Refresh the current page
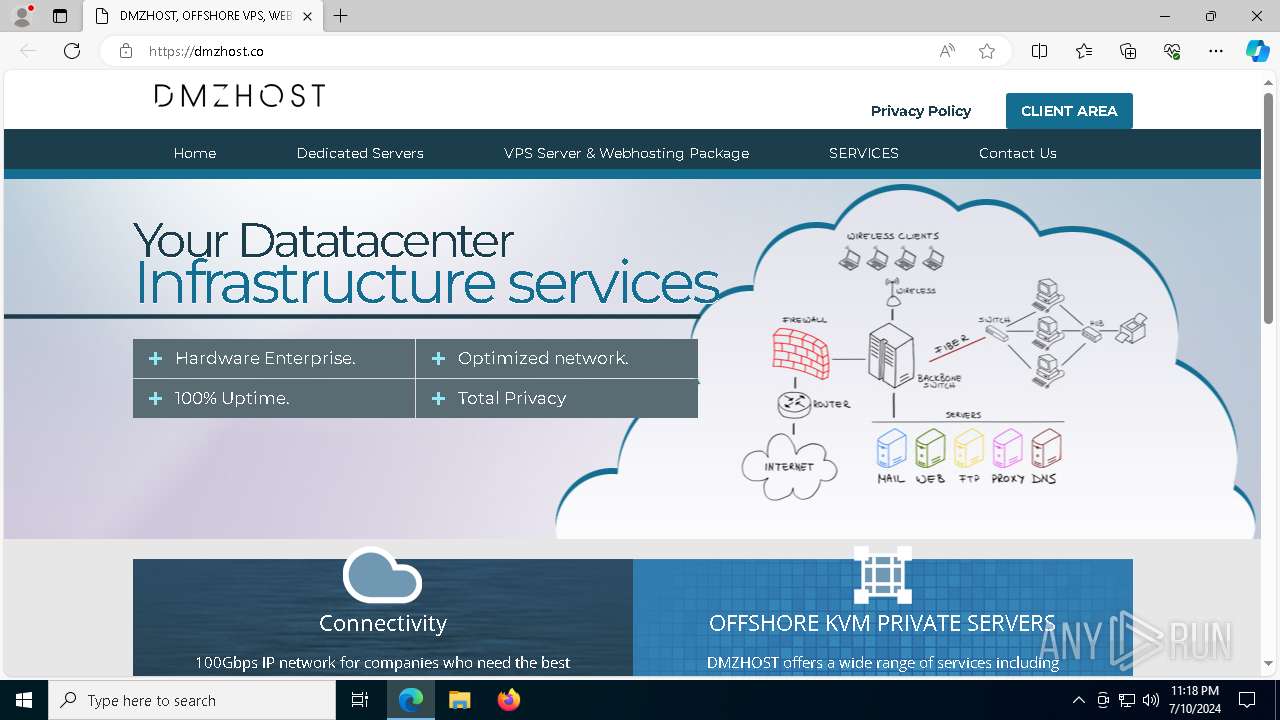Screen dimensions: 1280x720 pos(72,51)
